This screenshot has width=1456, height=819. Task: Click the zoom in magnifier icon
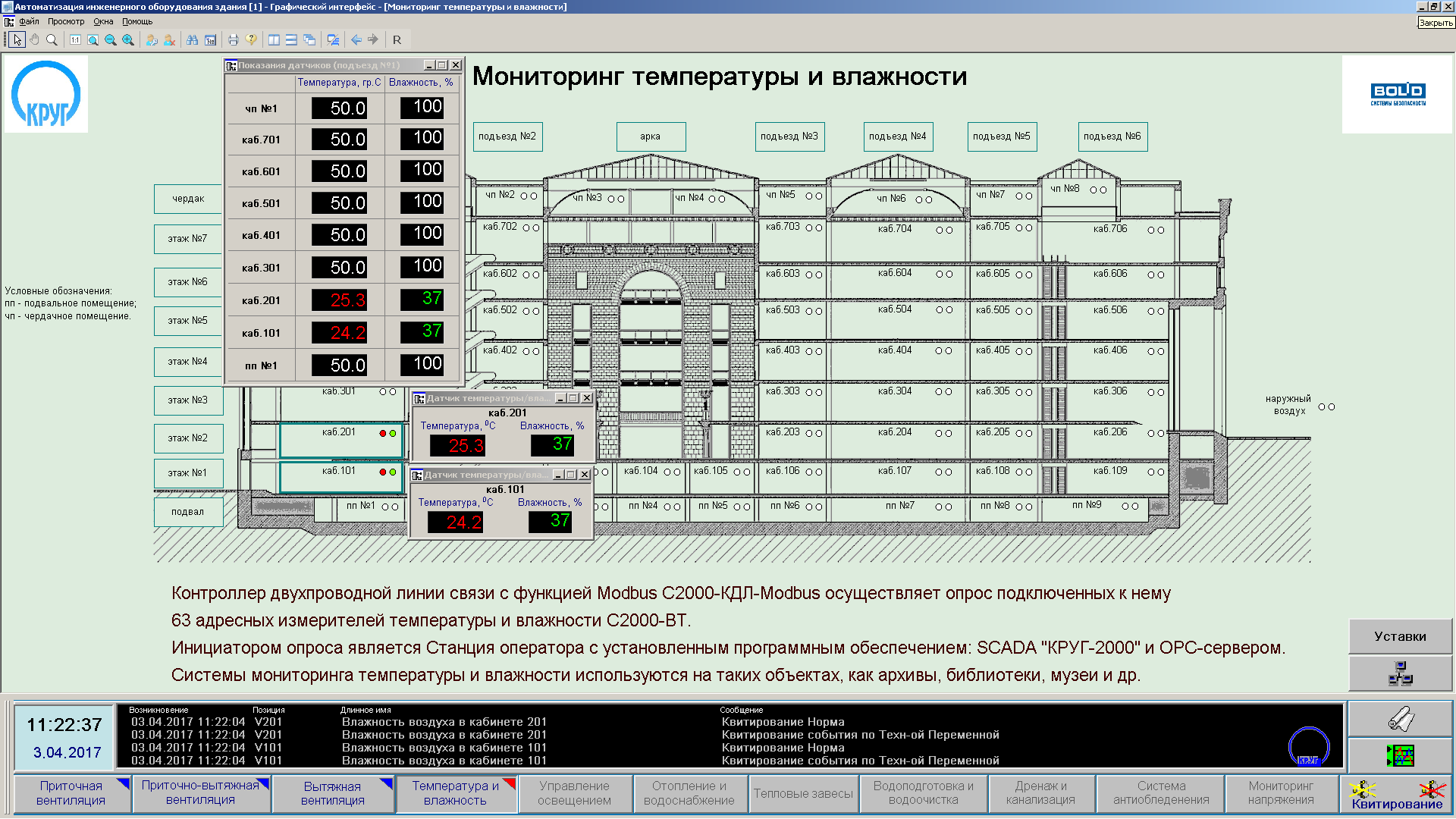pyautogui.click(x=128, y=39)
